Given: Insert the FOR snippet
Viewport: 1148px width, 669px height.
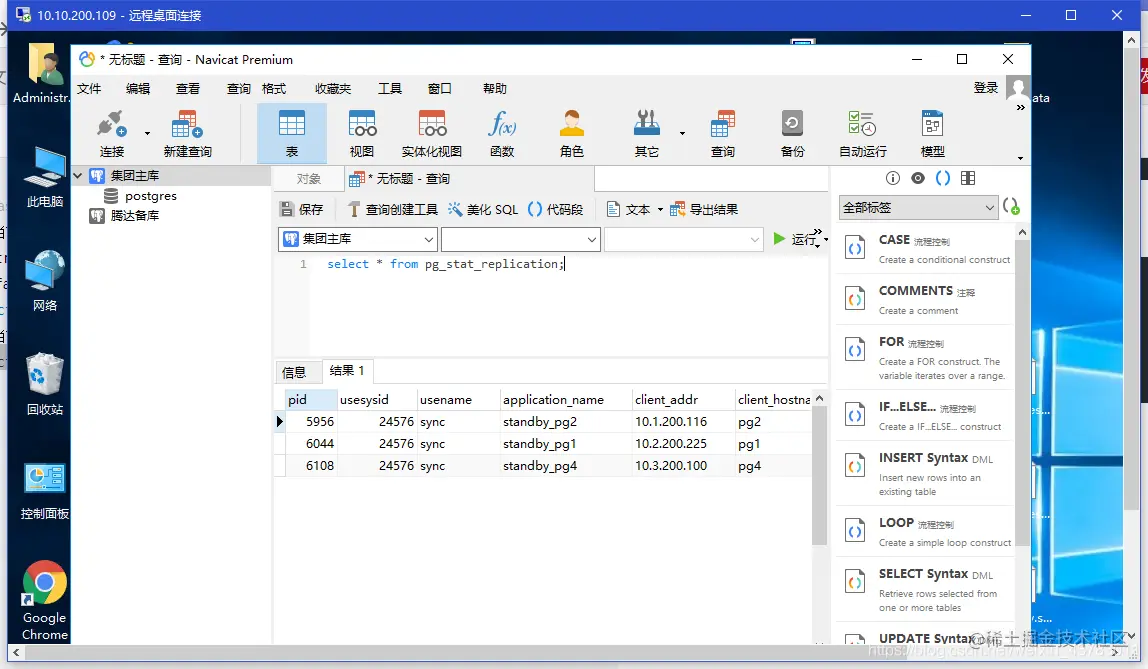Looking at the screenshot, I should (x=926, y=357).
